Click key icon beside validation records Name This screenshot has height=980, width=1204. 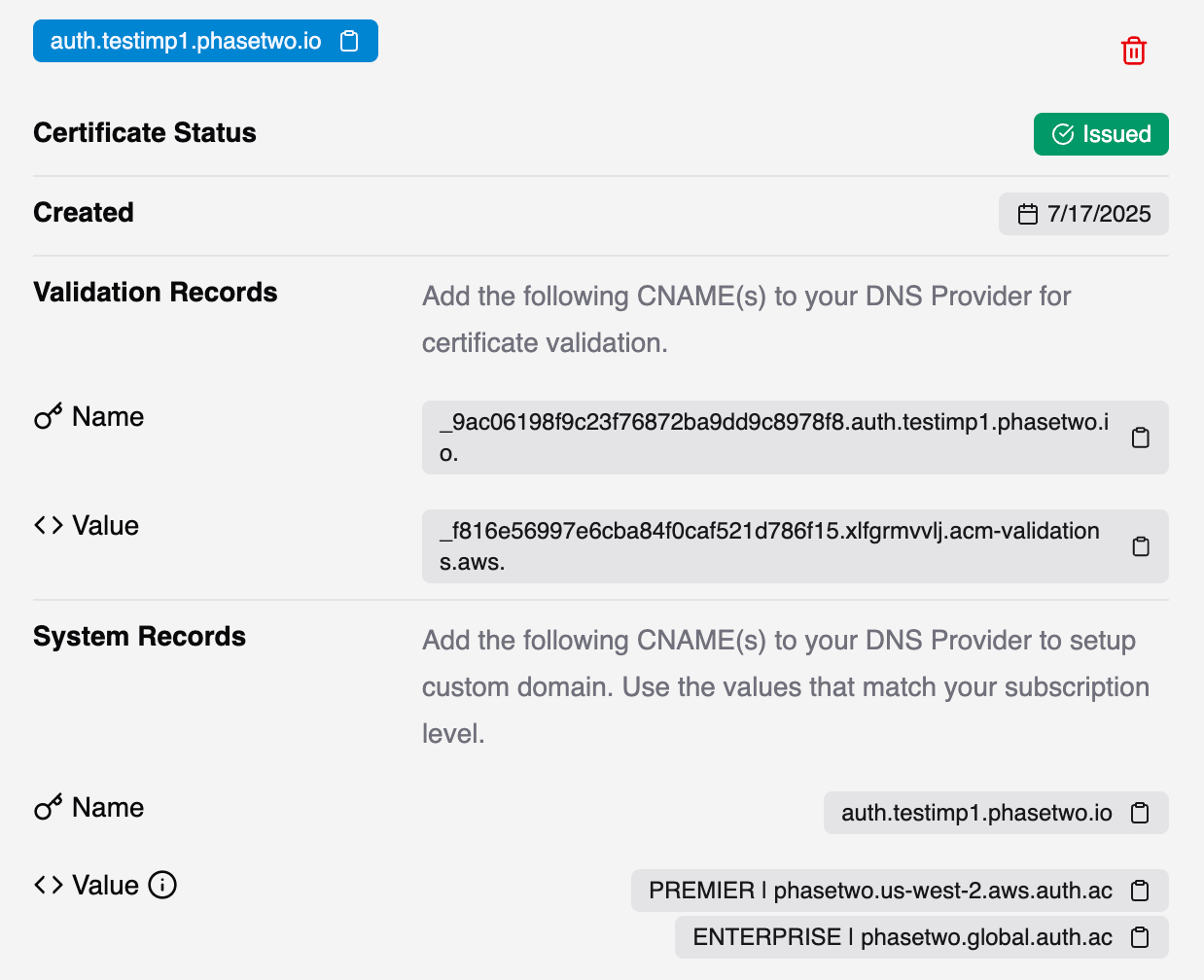[x=49, y=416]
